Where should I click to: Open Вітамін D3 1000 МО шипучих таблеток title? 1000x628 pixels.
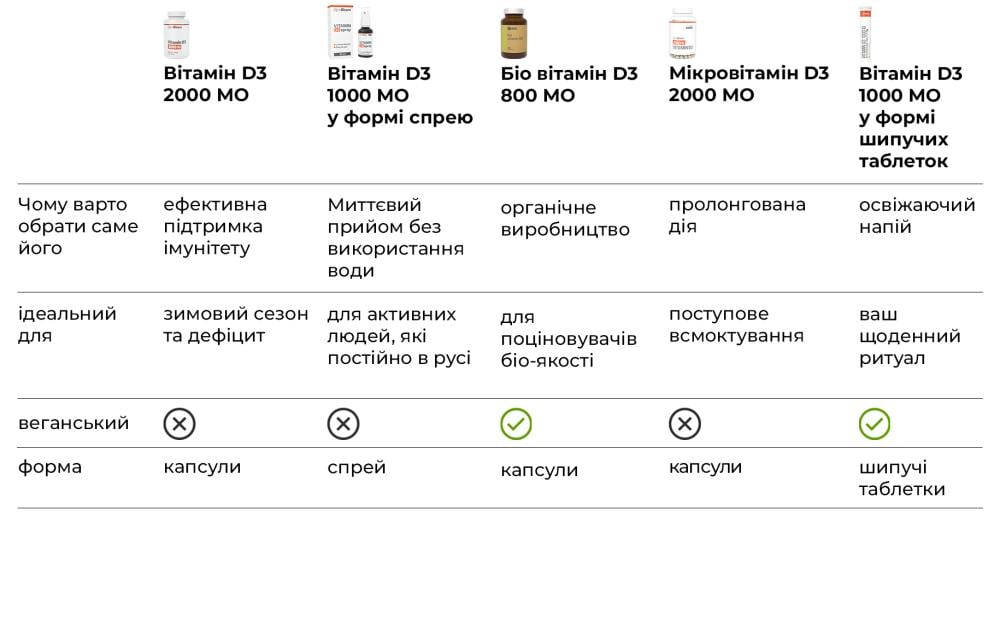910,117
